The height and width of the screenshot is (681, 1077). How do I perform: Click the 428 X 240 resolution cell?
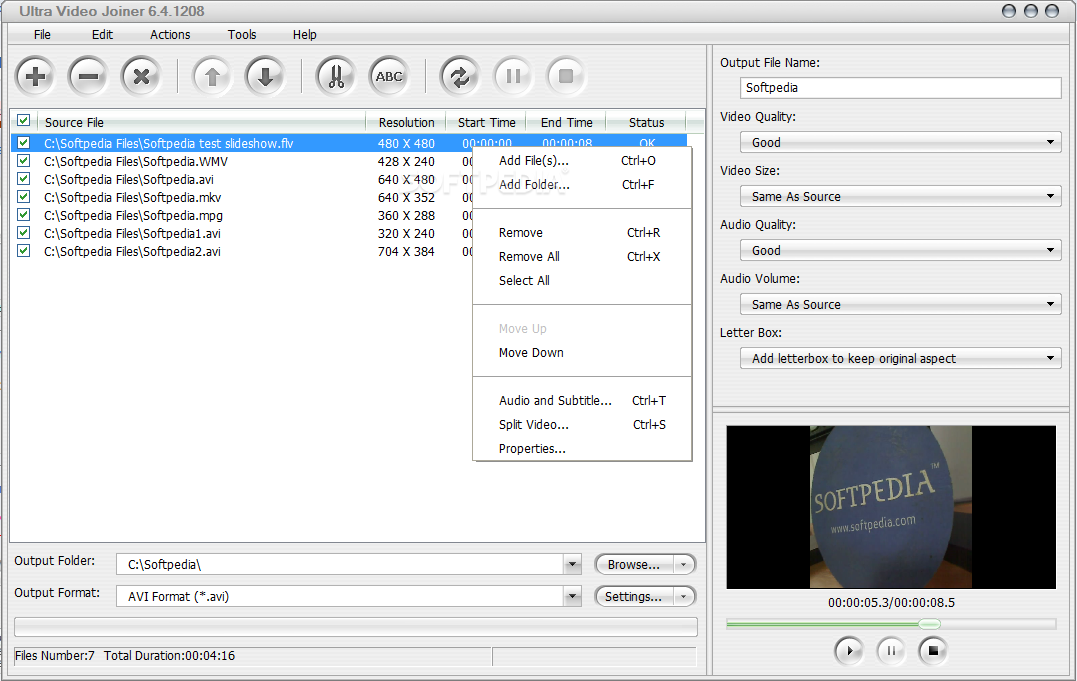[x=406, y=161]
